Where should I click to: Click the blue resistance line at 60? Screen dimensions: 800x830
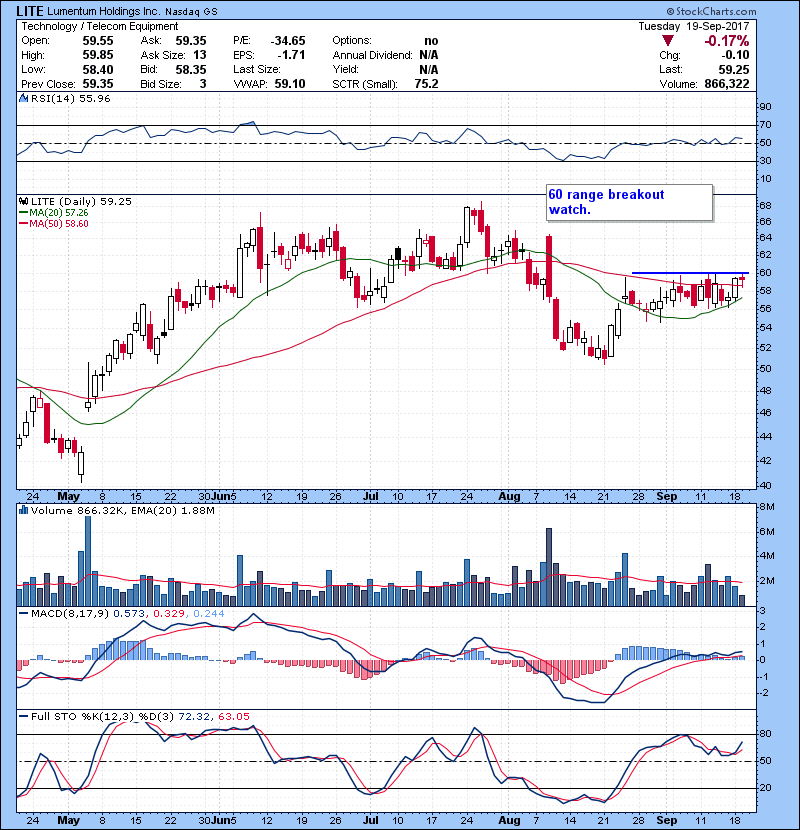pos(690,273)
